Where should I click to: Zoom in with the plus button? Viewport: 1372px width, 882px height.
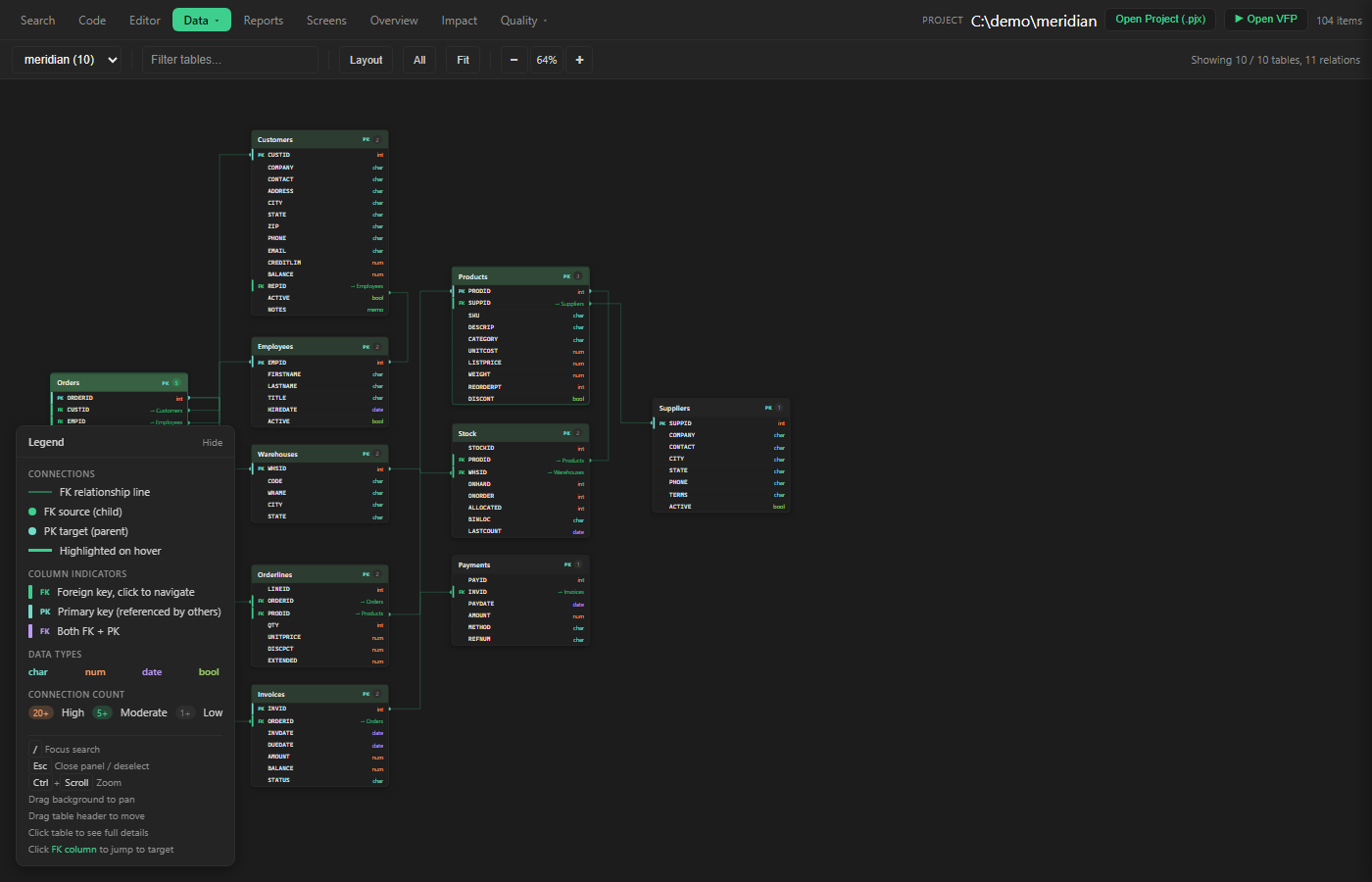click(x=579, y=60)
